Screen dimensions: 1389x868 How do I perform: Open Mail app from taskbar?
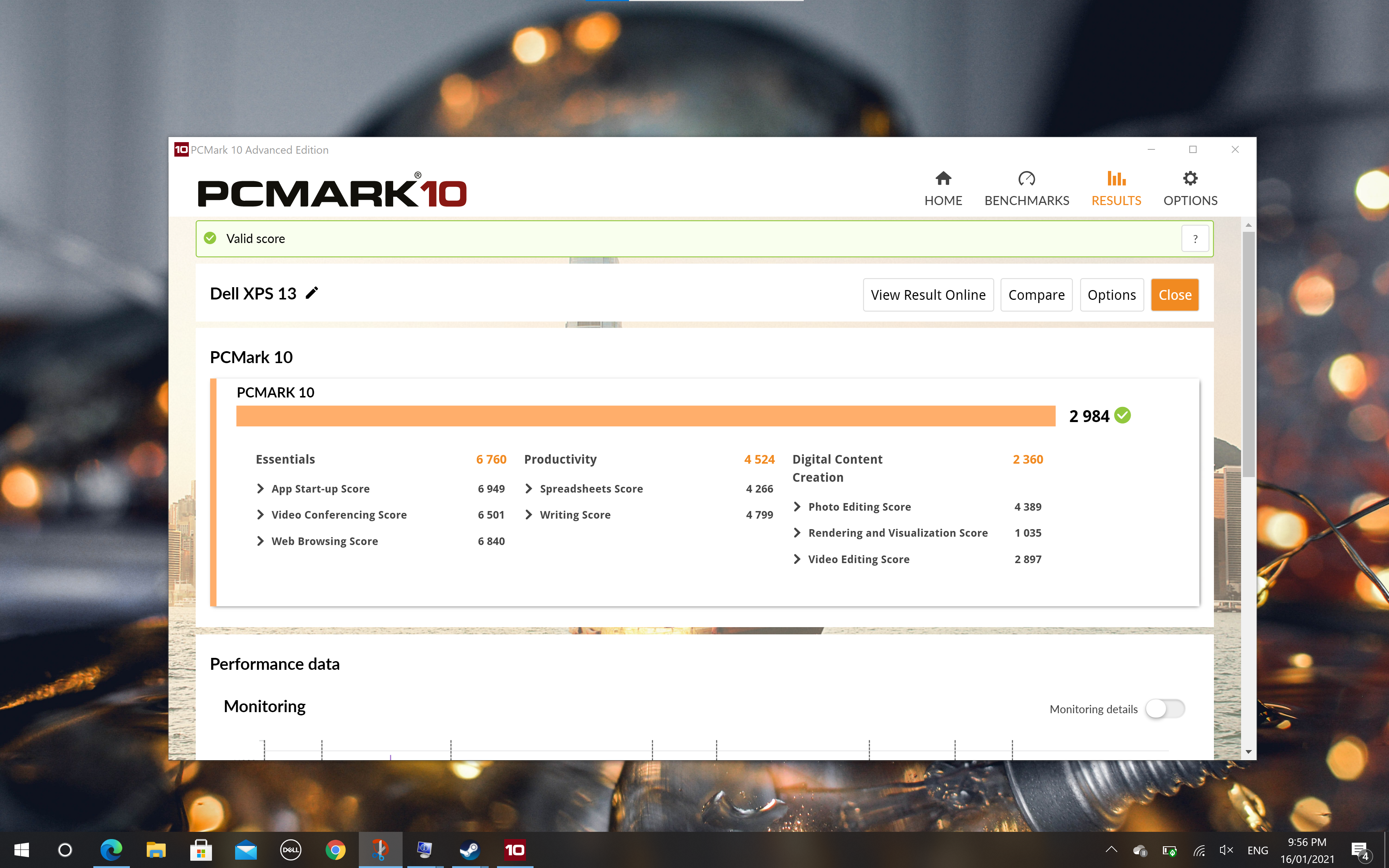pyautogui.click(x=246, y=850)
